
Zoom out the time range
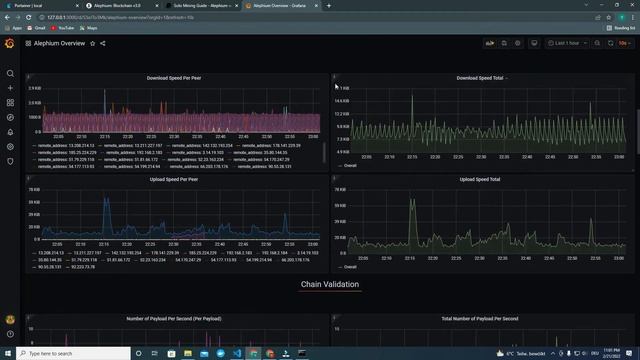click(597, 43)
